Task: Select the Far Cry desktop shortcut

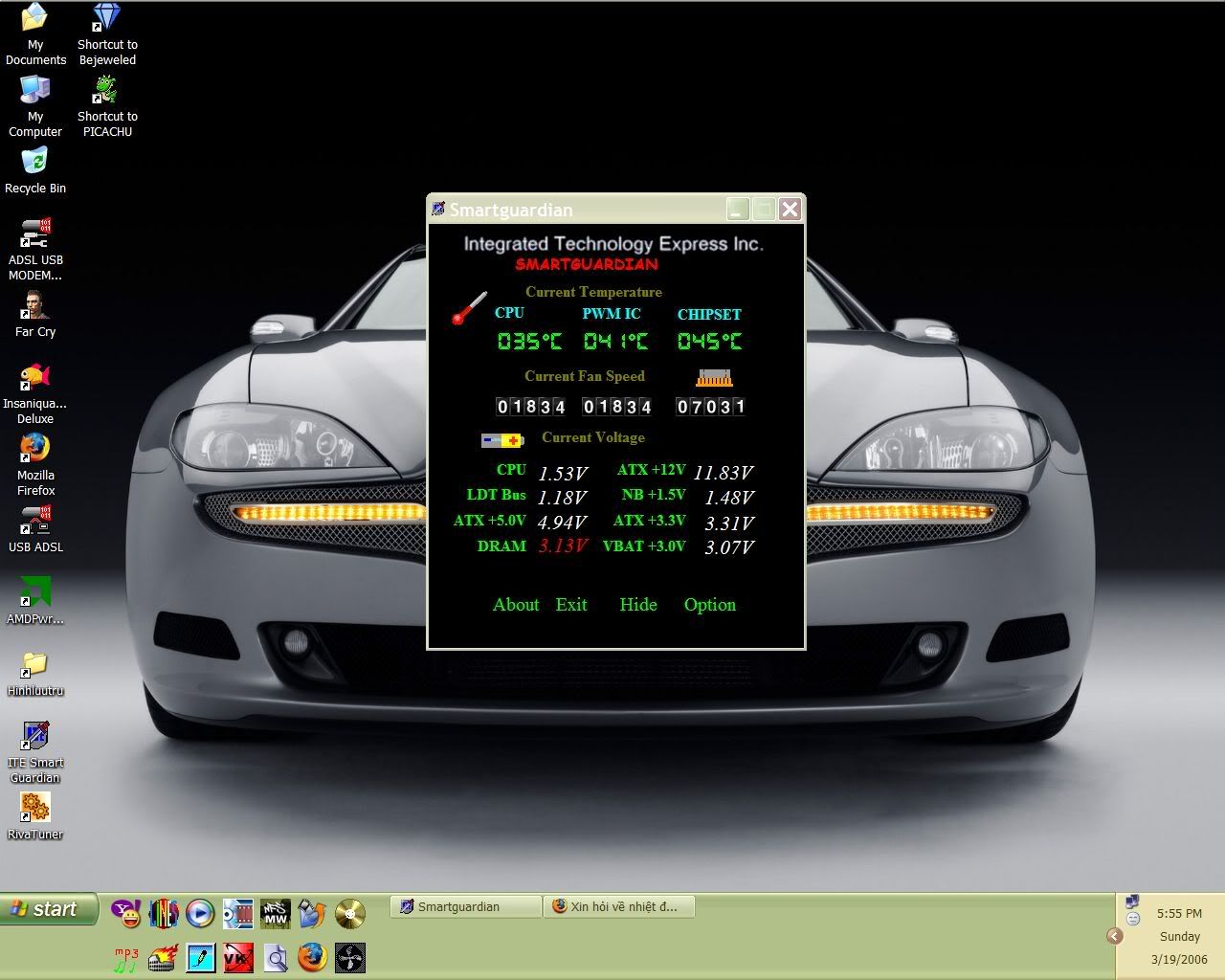Action: point(35,314)
